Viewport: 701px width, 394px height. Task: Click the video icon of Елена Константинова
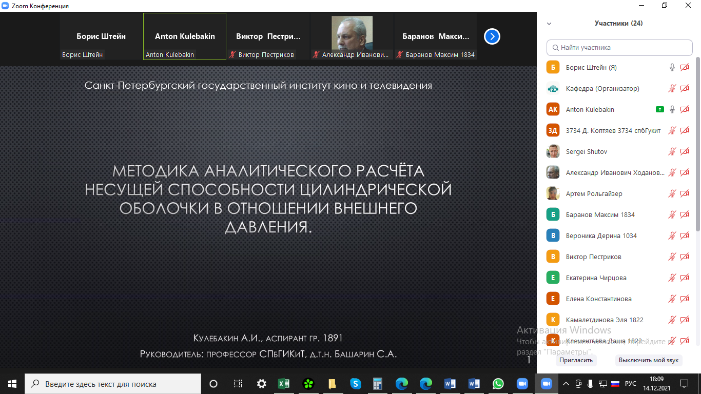684,299
